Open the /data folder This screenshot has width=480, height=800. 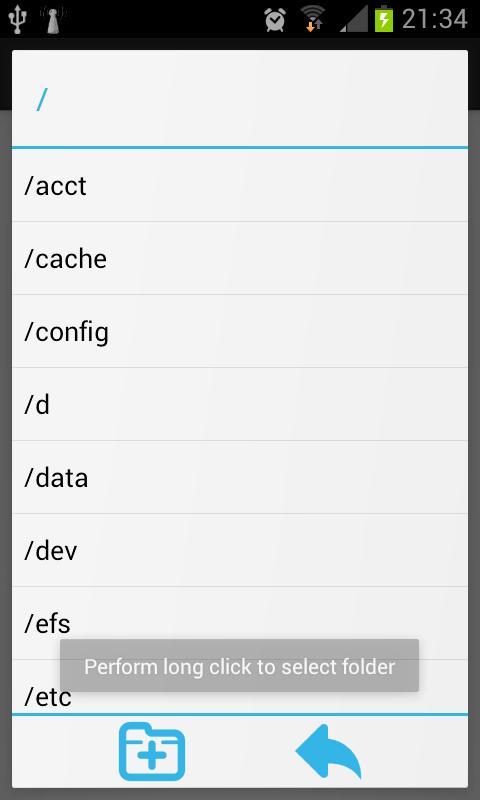[x=240, y=477]
